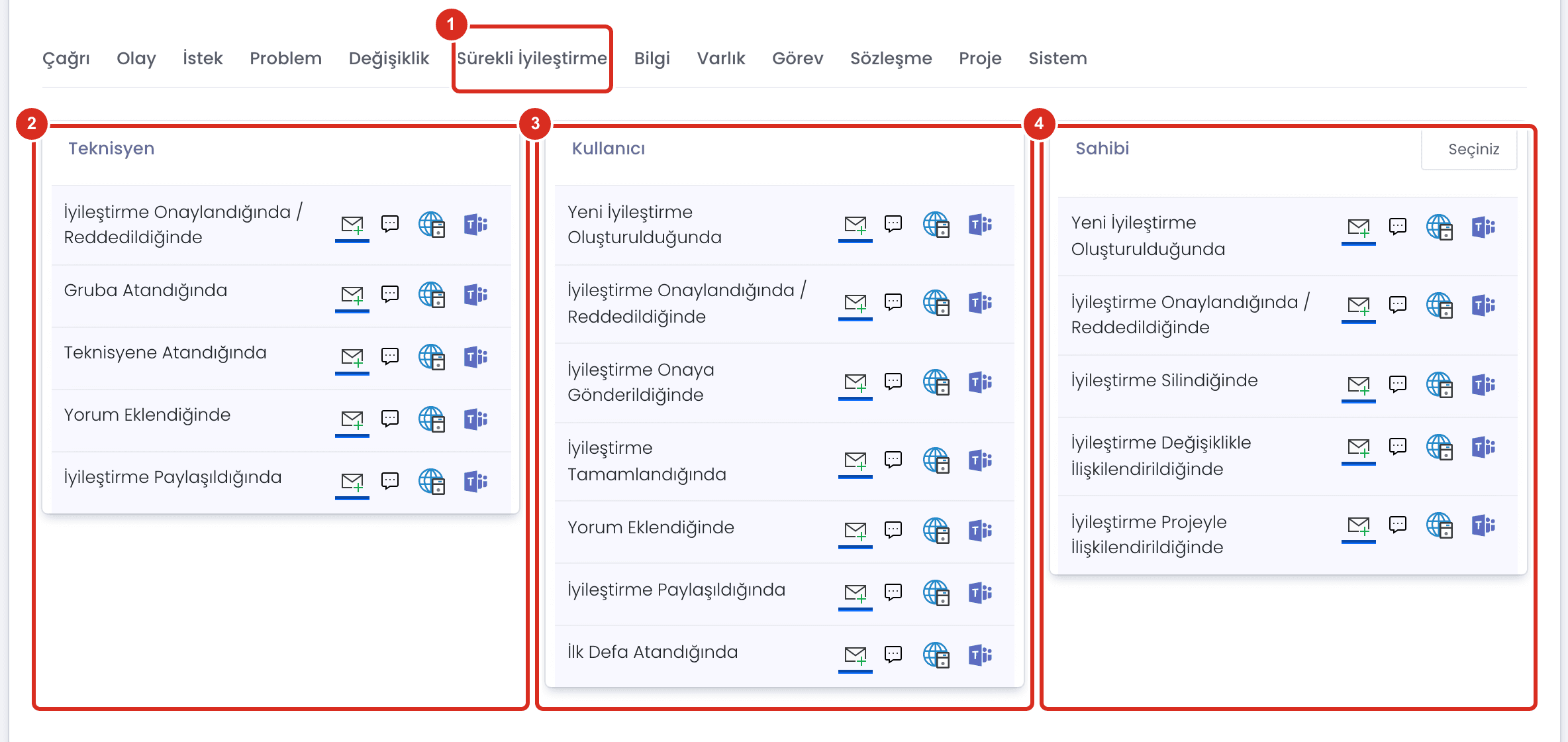Click Teams icon for Gruba Atandığında
1568x742 pixels.
pos(475,295)
